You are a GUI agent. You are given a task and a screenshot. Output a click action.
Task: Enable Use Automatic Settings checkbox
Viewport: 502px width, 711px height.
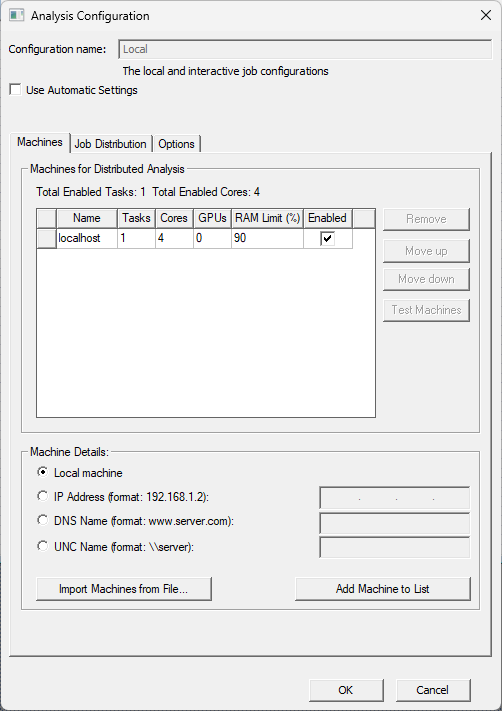point(15,90)
